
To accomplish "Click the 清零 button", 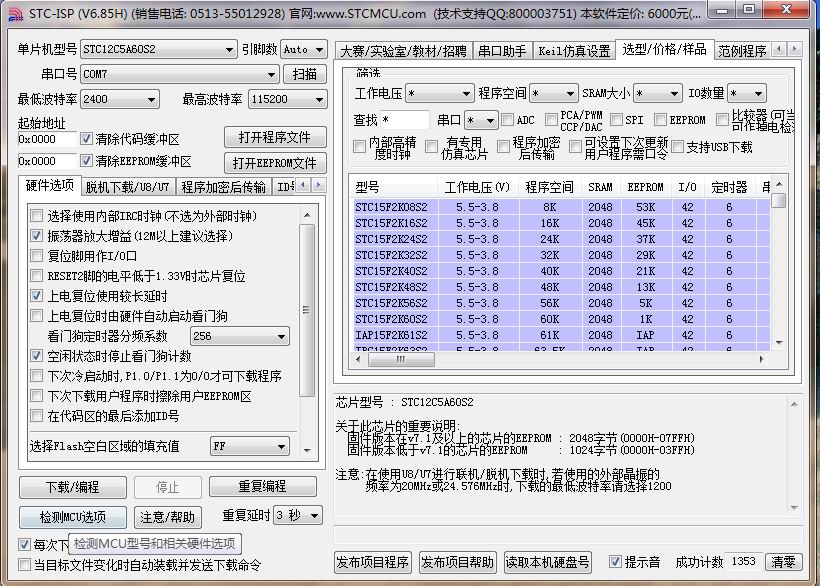I will [x=783, y=562].
